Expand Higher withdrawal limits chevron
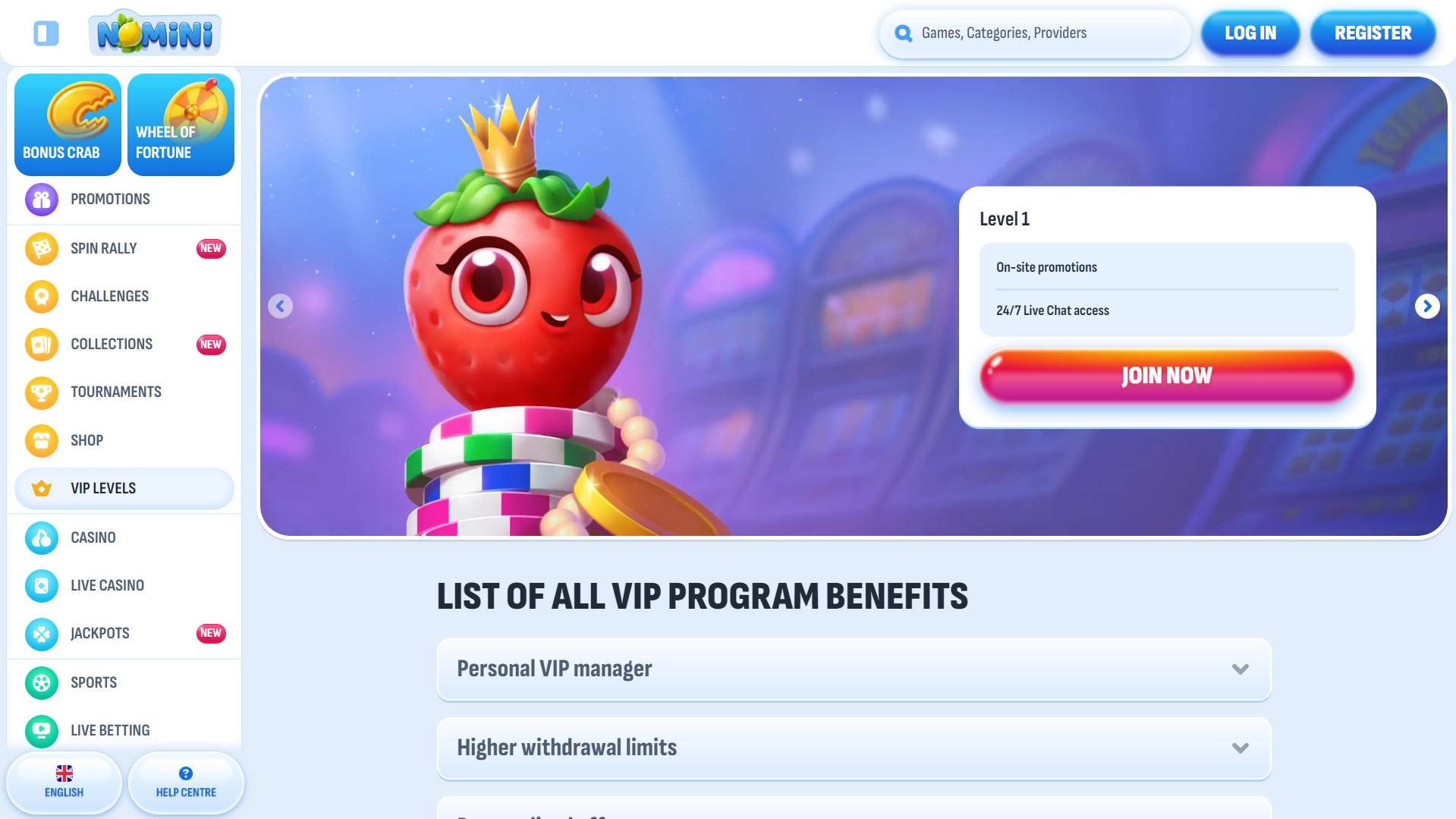Screen dimensions: 1456x819 point(1240,748)
